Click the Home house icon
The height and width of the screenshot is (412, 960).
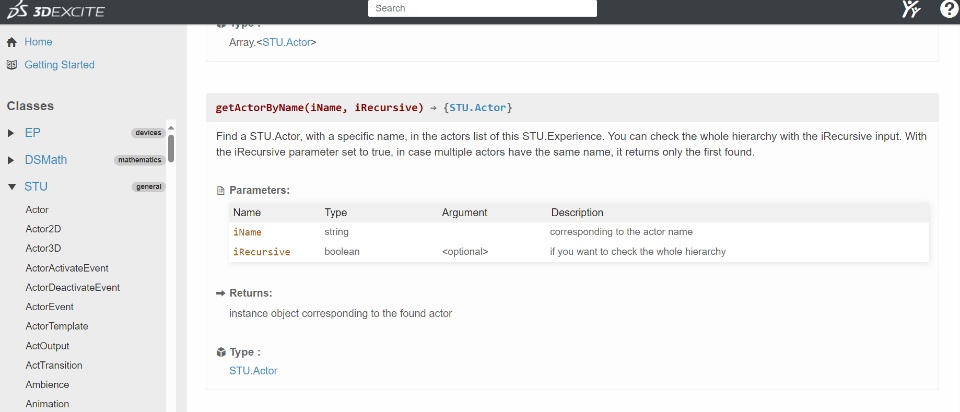(x=12, y=42)
